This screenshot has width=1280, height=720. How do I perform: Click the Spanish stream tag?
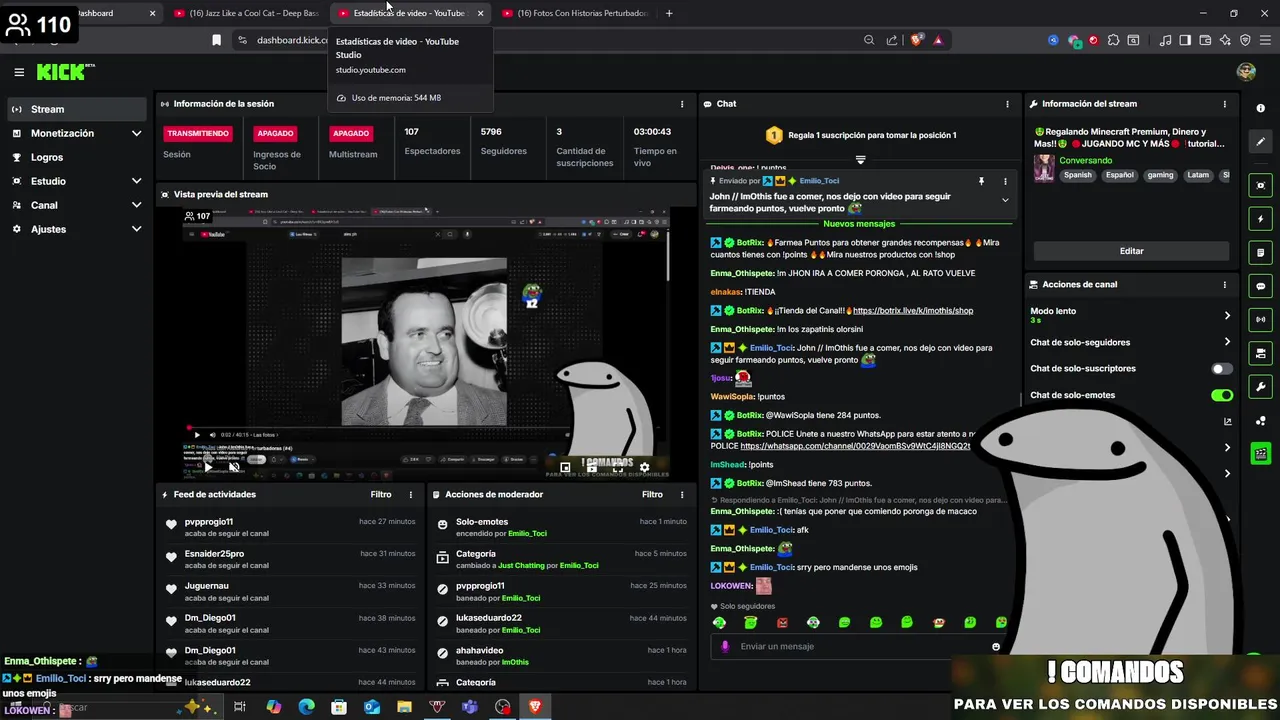click(1077, 175)
